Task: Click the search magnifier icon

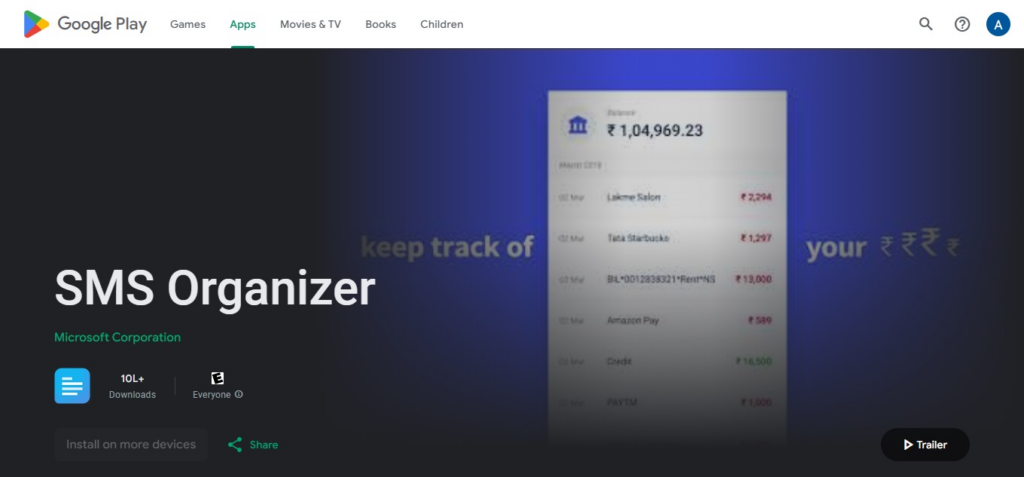Action: (925, 24)
